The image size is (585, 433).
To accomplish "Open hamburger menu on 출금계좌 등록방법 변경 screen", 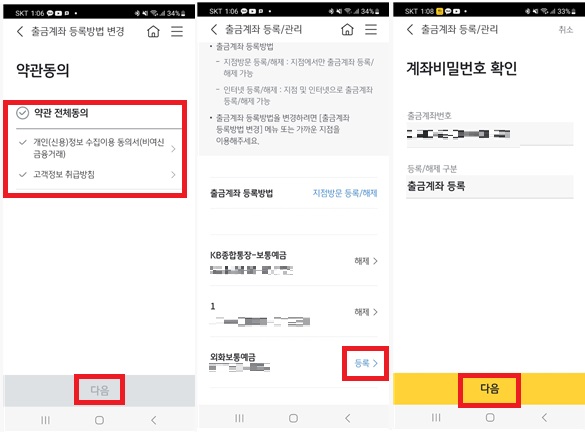I will tap(177, 31).
